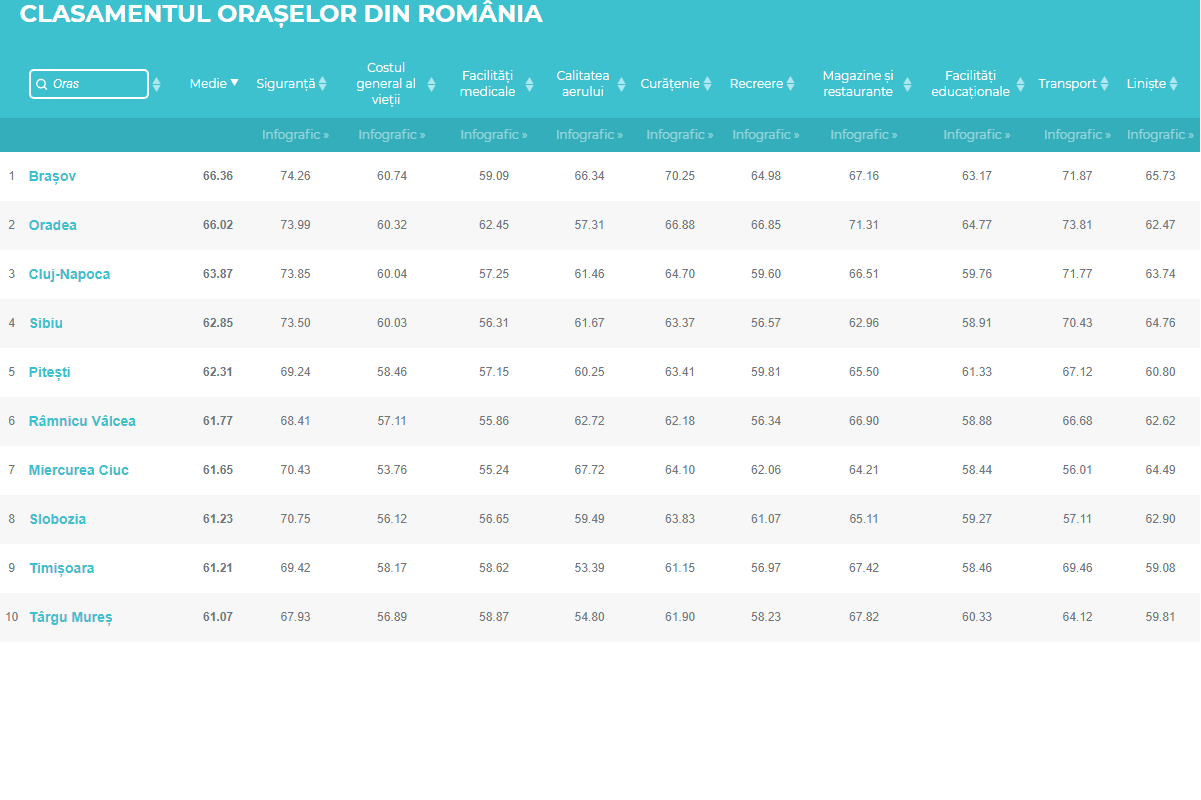
Task: Select Oradea transport value 73.81
Action: [1077, 225]
